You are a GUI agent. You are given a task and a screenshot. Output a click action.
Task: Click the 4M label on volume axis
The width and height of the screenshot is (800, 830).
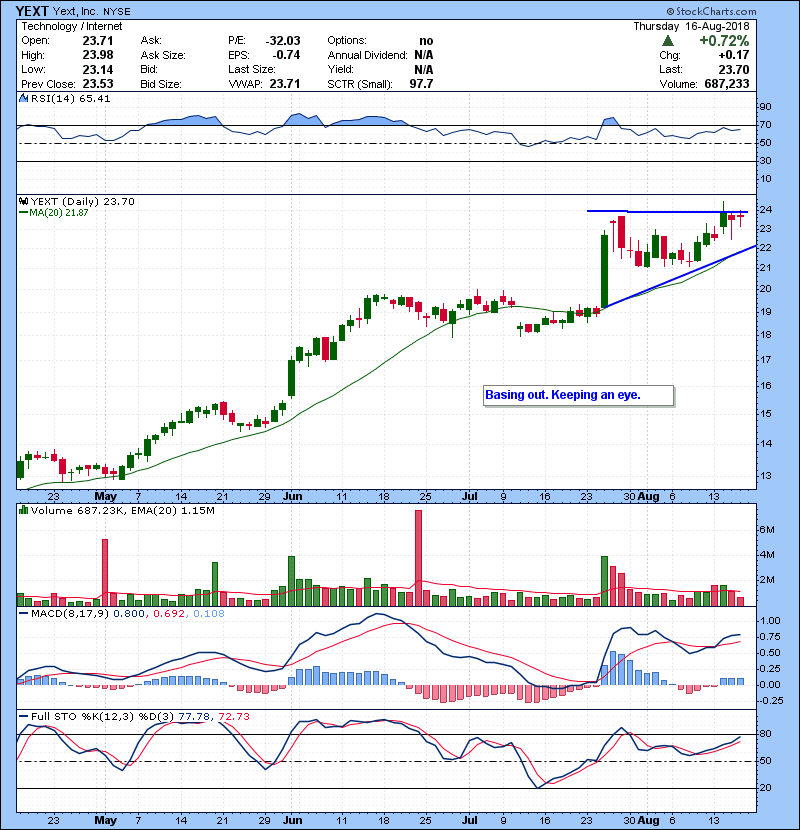coord(767,555)
